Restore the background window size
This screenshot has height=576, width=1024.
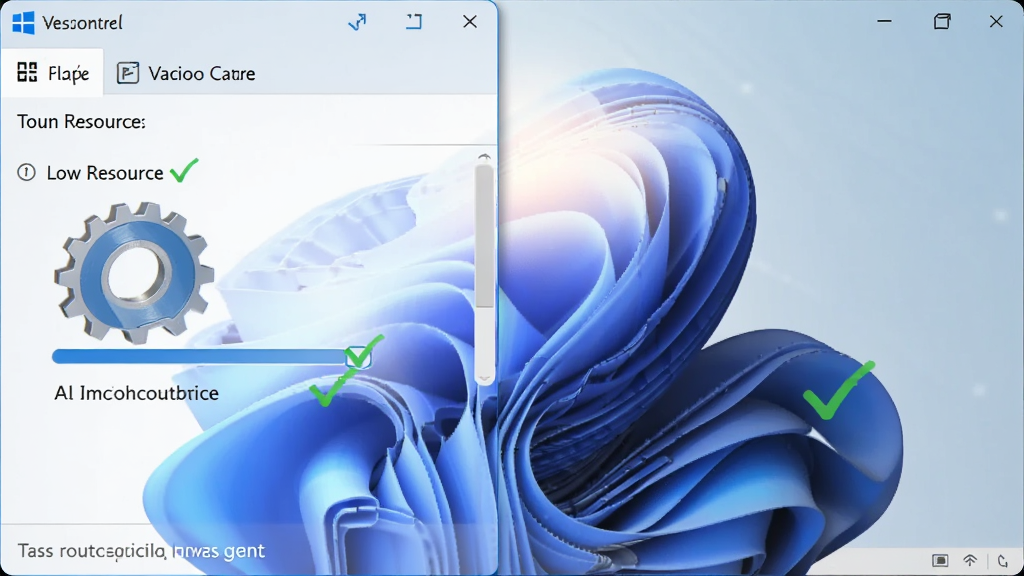click(942, 22)
